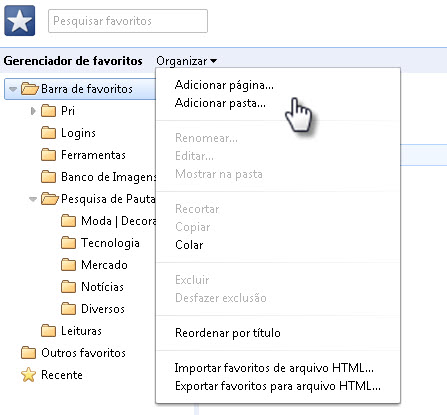447x415 pixels.
Task: Select Colar in the Organizar menu
Action: 189,245
